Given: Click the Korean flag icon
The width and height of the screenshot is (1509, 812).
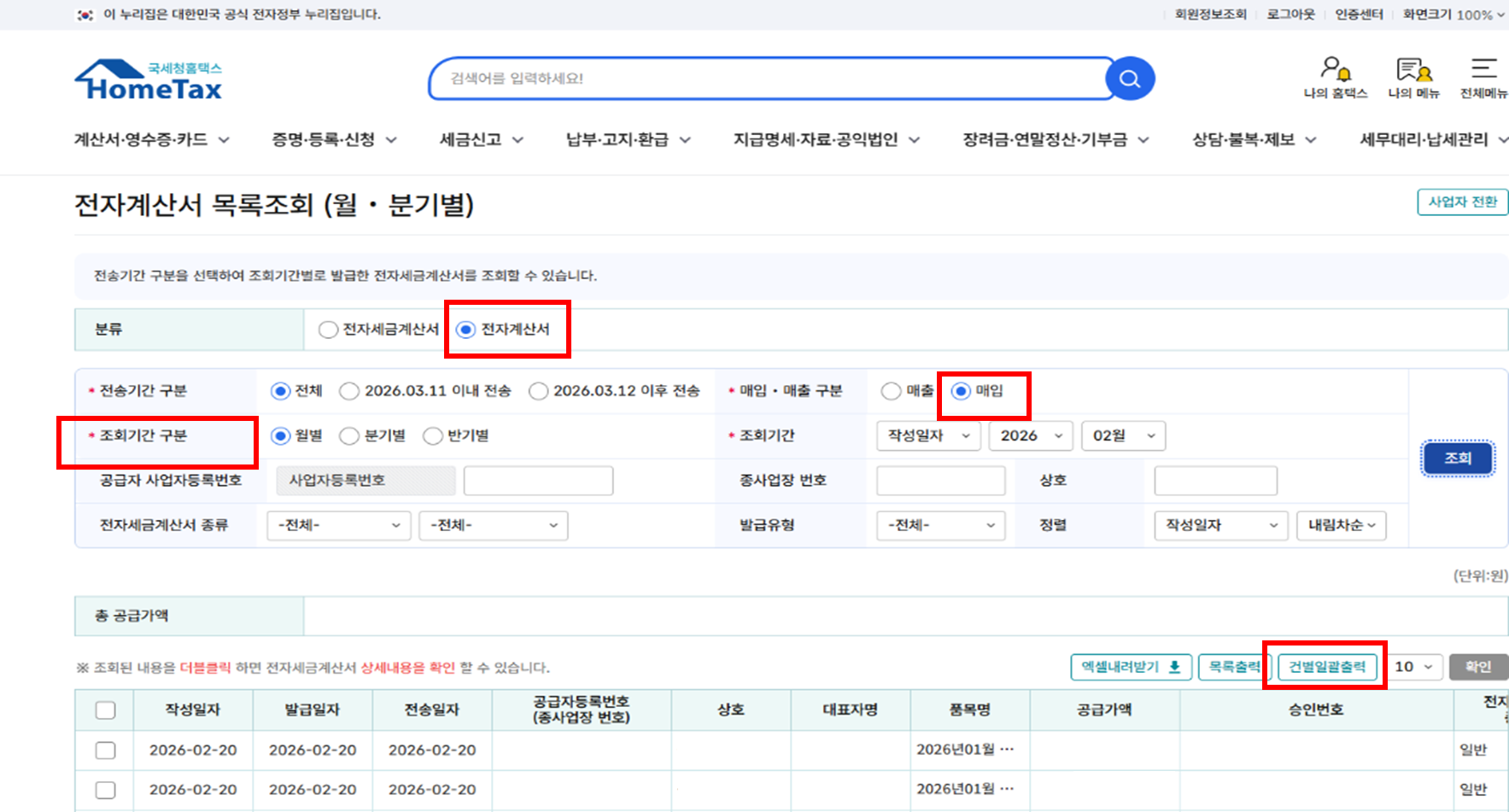Looking at the screenshot, I should click(85, 15).
